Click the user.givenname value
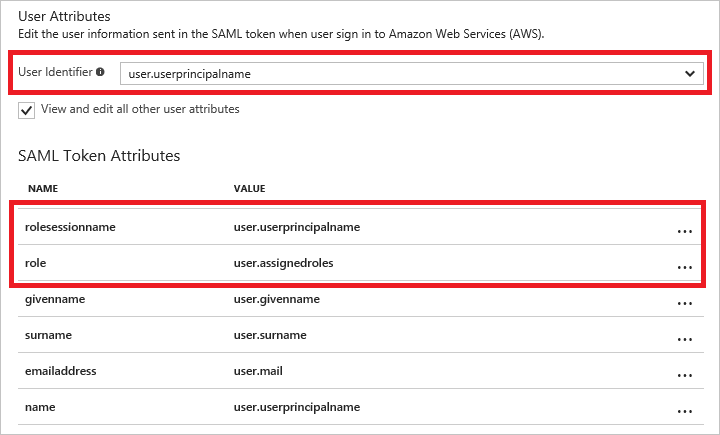This screenshot has width=720, height=435. coord(277,299)
